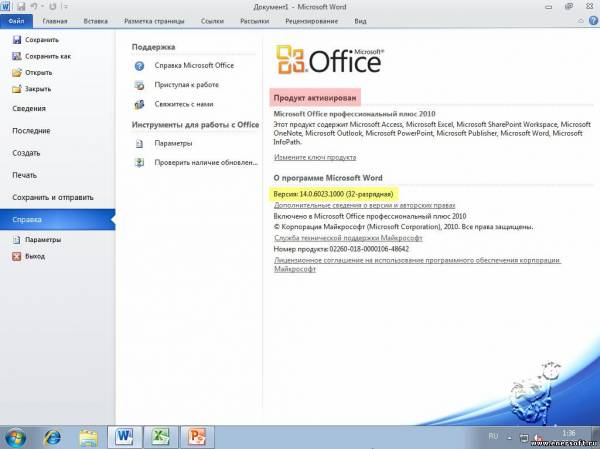Click the Проверить наличие обновлений icon
Image resolution: width=600 pixels, height=449 pixels.
[x=139, y=163]
